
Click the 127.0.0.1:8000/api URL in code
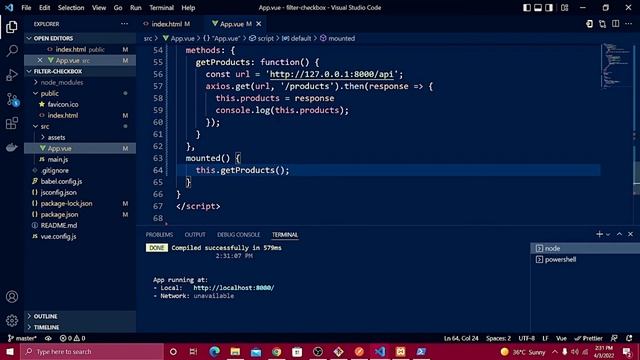point(331,74)
